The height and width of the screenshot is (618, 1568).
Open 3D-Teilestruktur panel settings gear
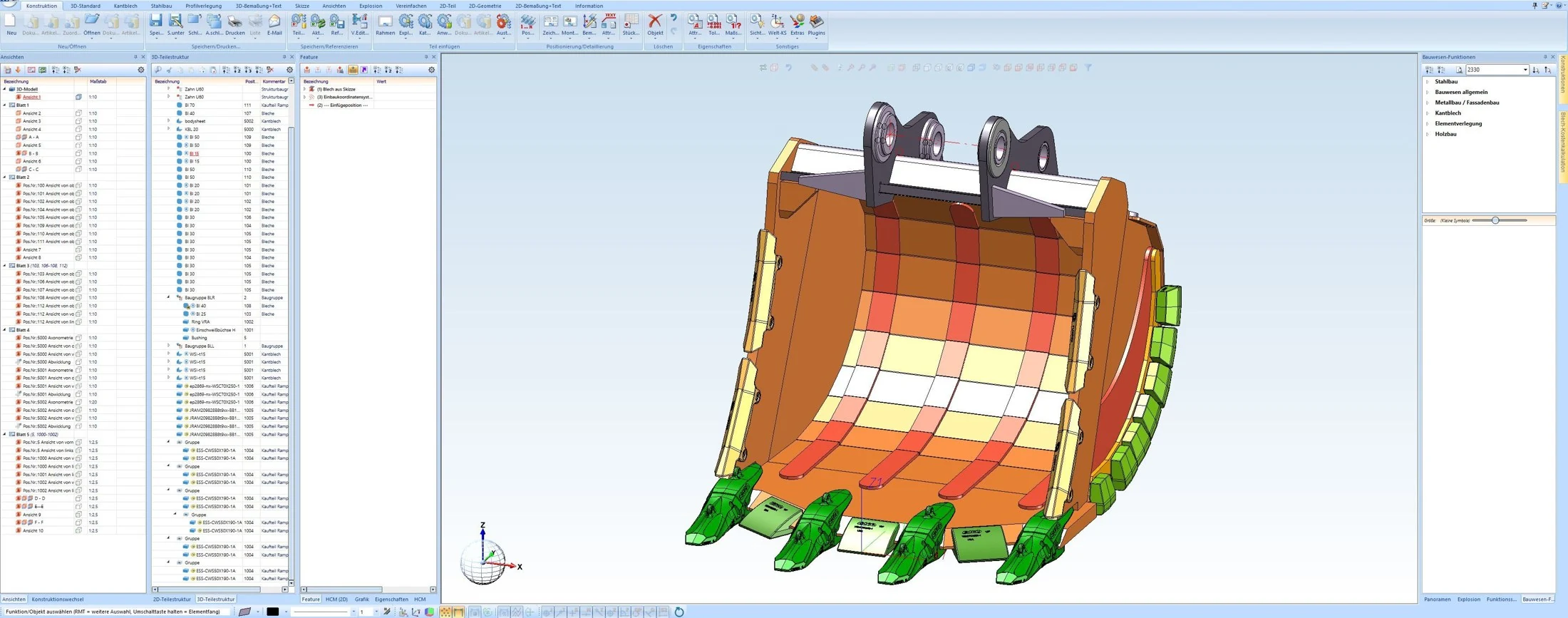(x=289, y=70)
